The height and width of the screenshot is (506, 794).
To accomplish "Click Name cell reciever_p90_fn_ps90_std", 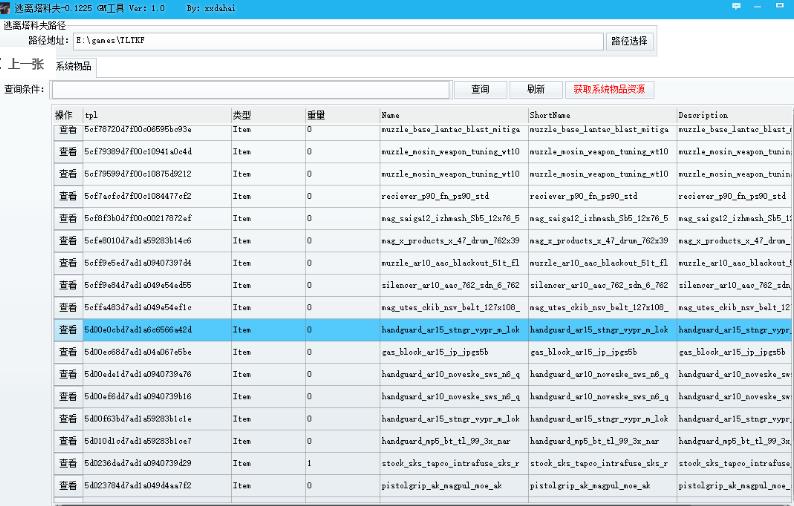I will pyautogui.click(x=454, y=196).
